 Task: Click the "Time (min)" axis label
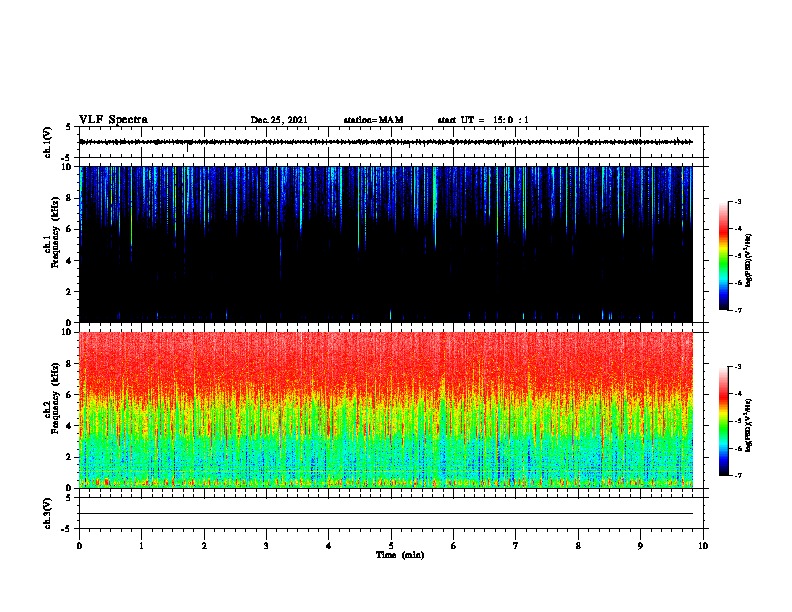pyautogui.click(x=400, y=555)
